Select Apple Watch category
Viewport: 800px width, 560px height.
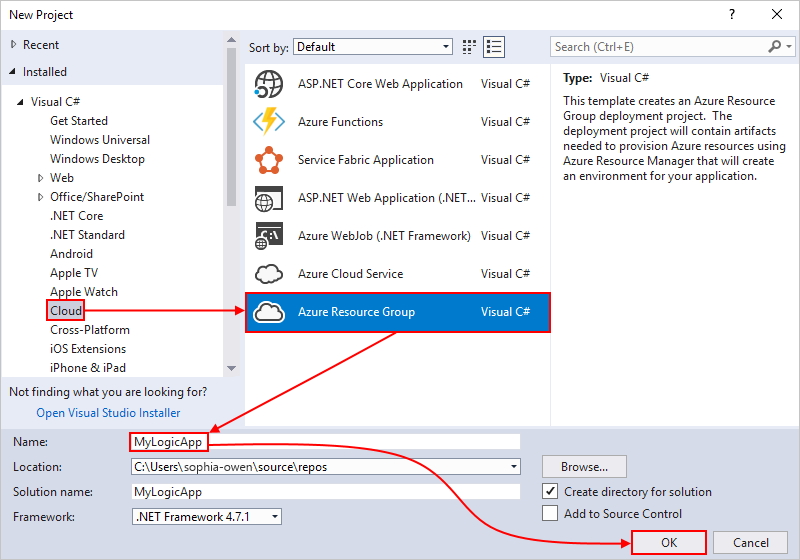pos(84,292)
